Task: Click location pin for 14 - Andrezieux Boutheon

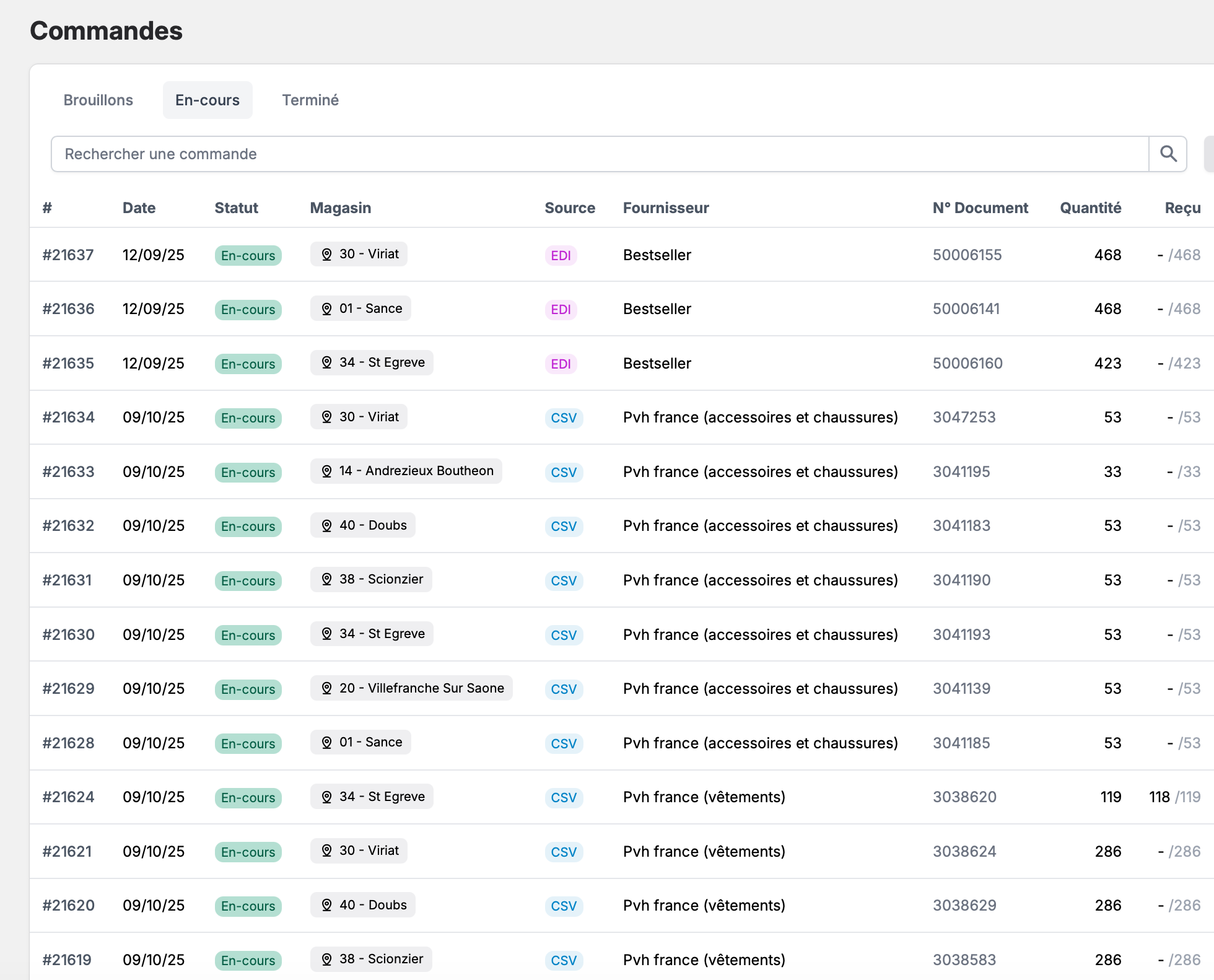Action: click(x=326, y=471)
